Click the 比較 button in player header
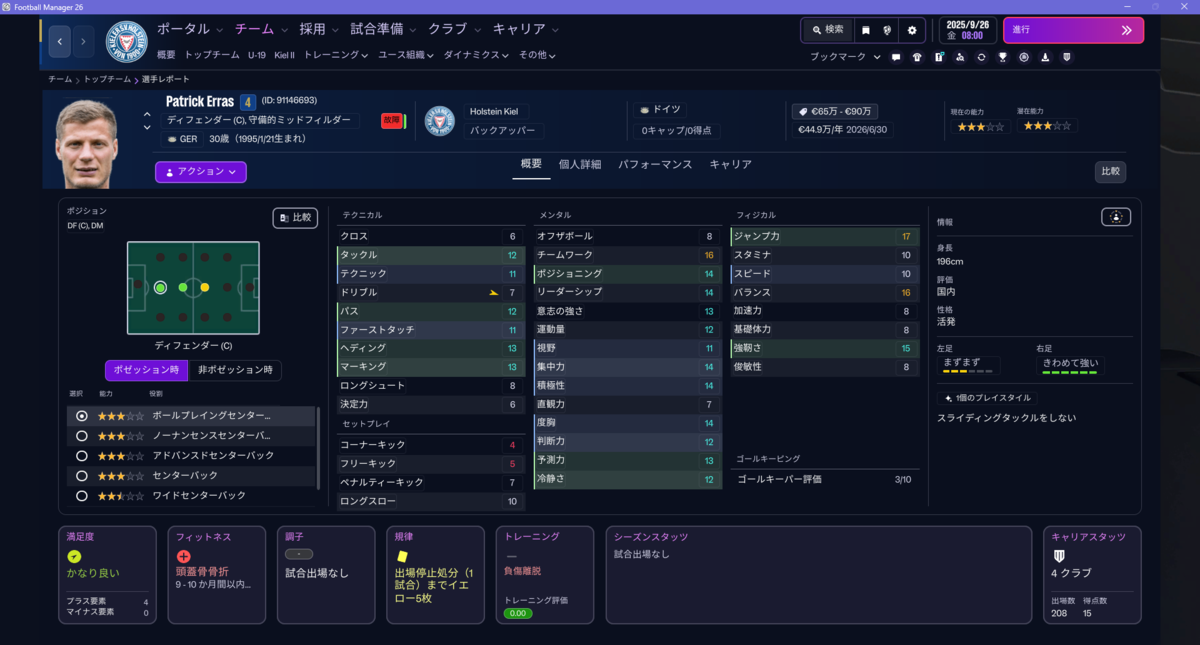Viewport: 1200px width, 645px height. 1110,171
